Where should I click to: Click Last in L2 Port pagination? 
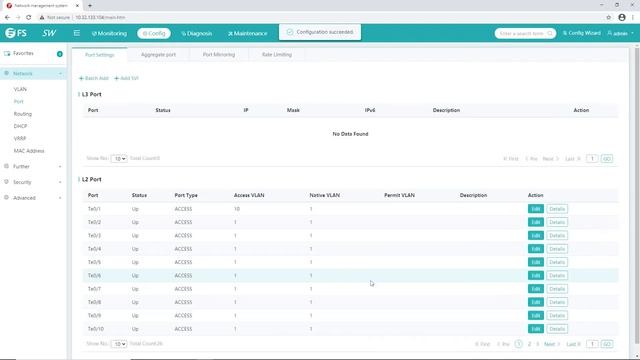tap(573, 344)
